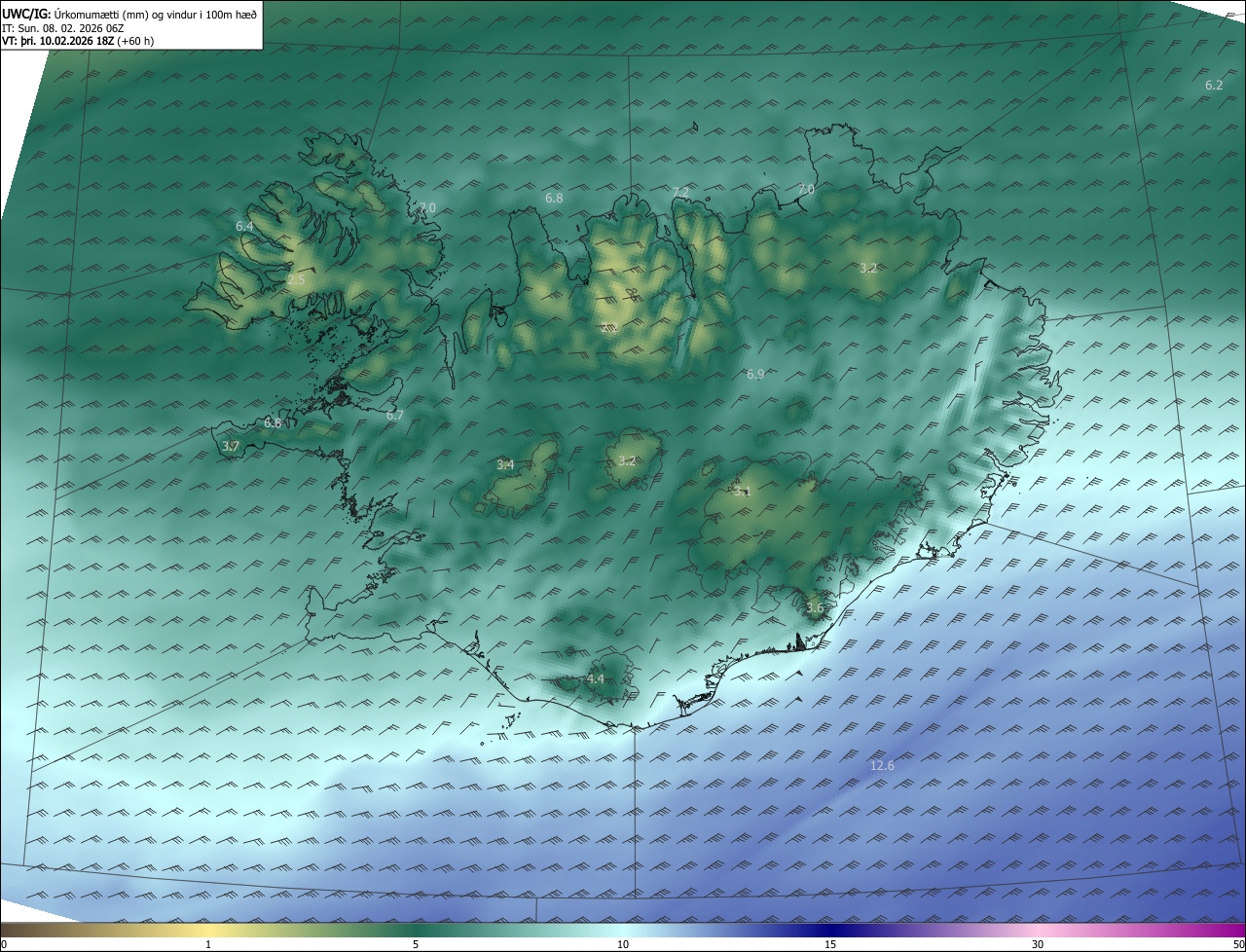Click the color scale tick label 1
Screen dimensions: 1246x952
[x=208, y=945]
